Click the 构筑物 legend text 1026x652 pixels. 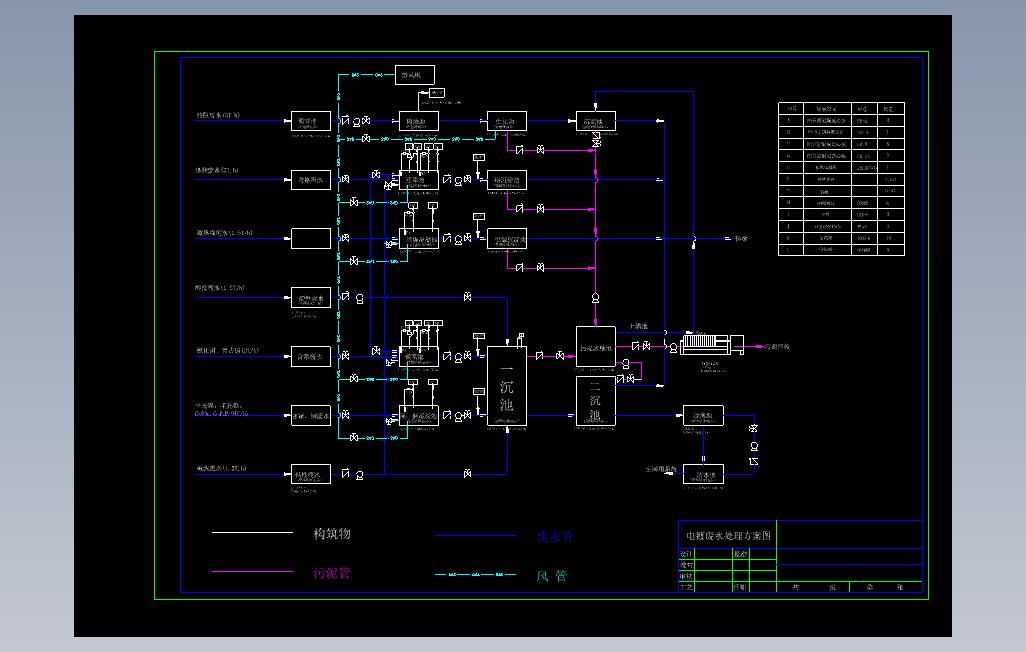click(x=332, y=534)
